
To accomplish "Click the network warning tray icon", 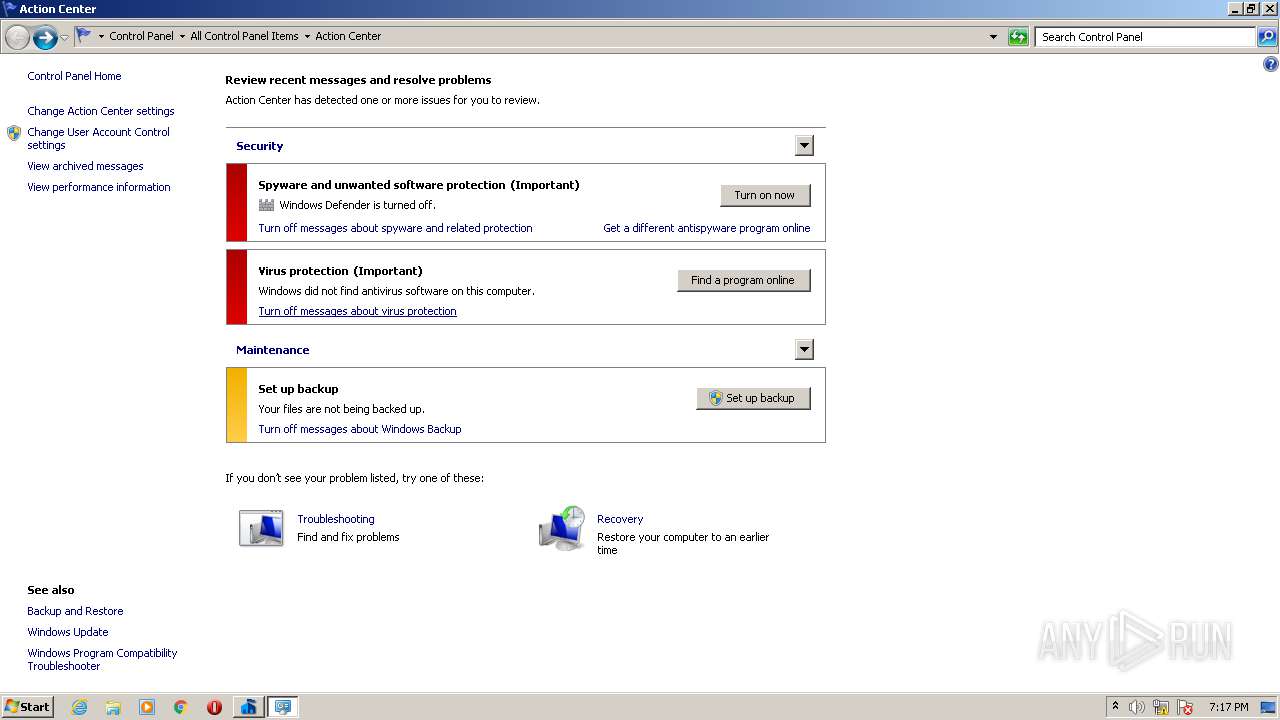I will point(1161,707).
